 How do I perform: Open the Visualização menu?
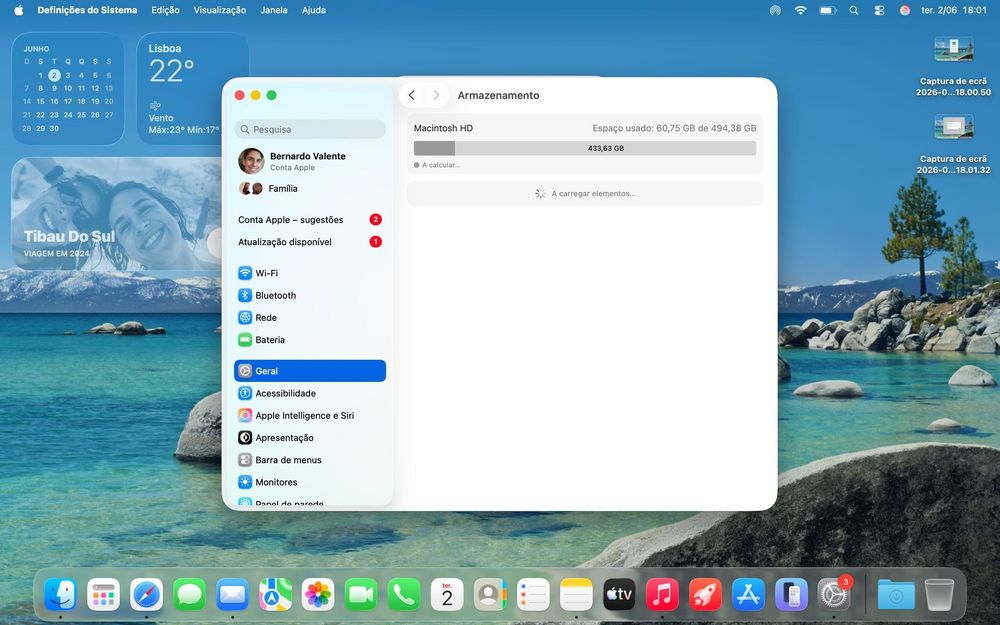[x=220, y=10]
